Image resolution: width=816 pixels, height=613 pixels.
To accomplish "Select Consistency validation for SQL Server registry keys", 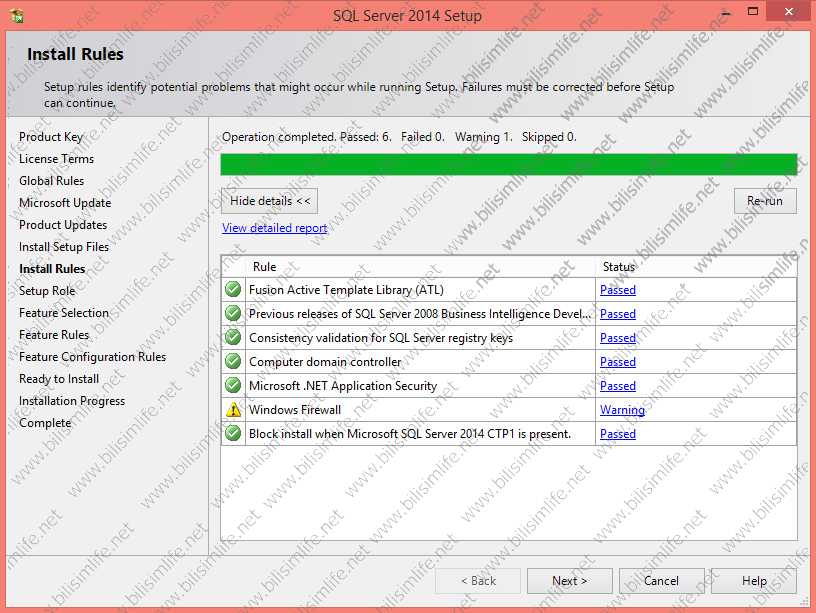I will pos(381,338).
